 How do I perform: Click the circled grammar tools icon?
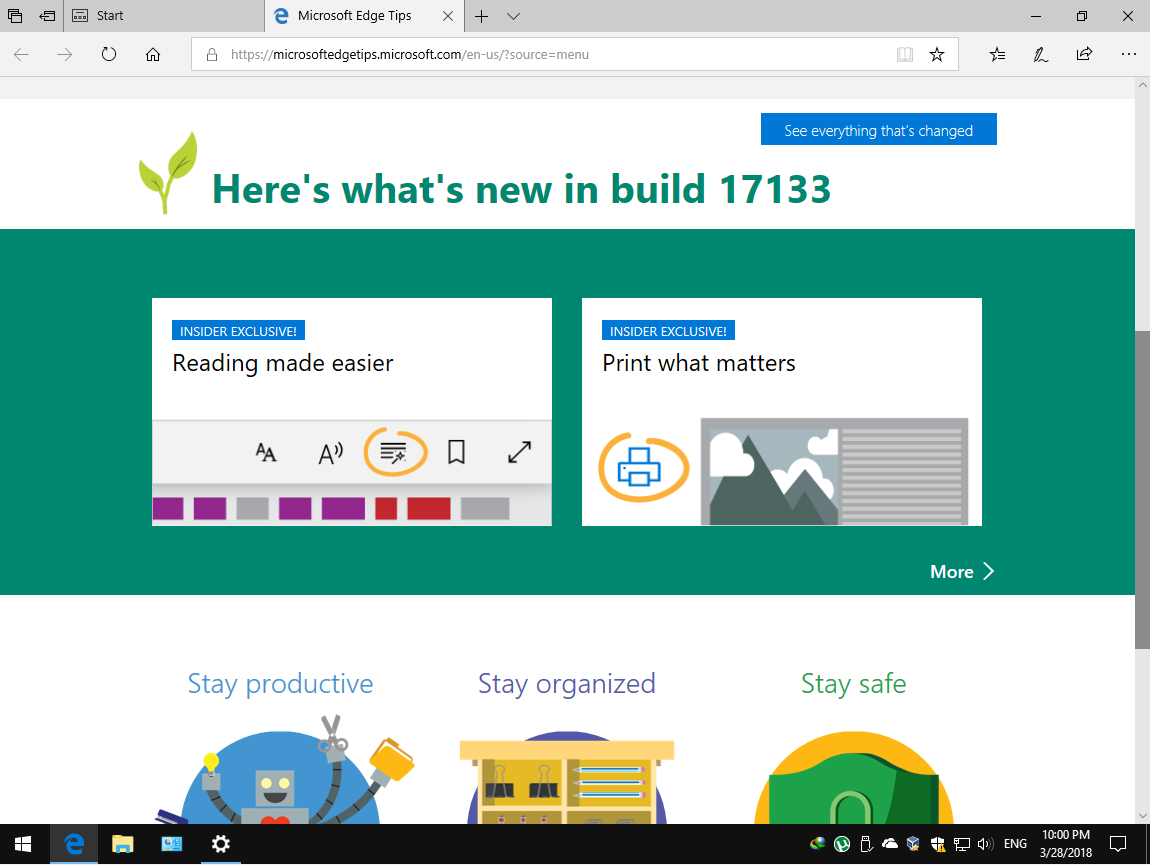point(395,452)
